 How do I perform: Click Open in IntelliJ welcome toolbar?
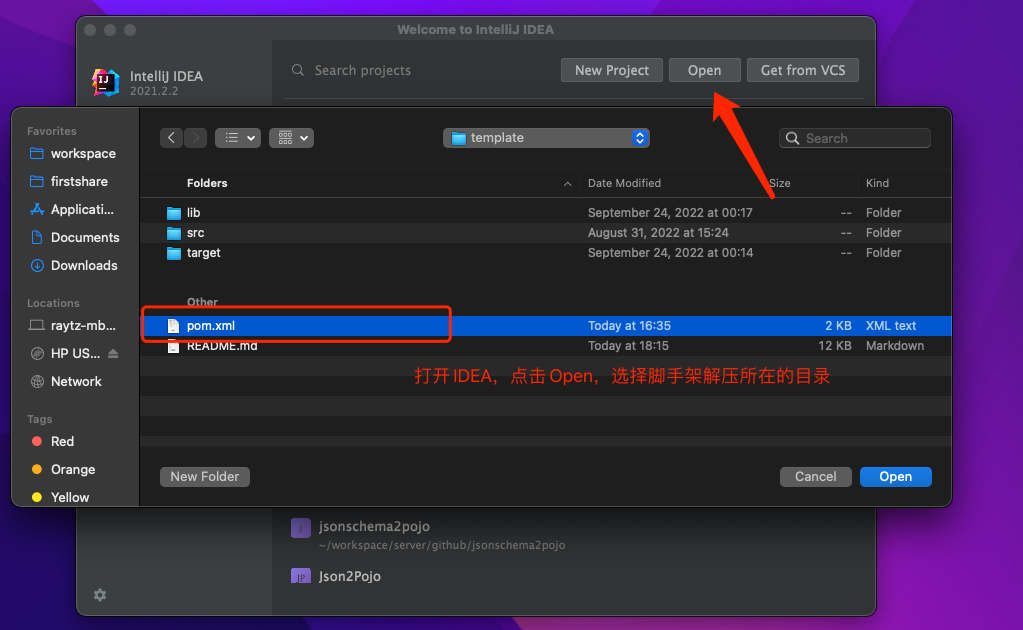point(705,70)
